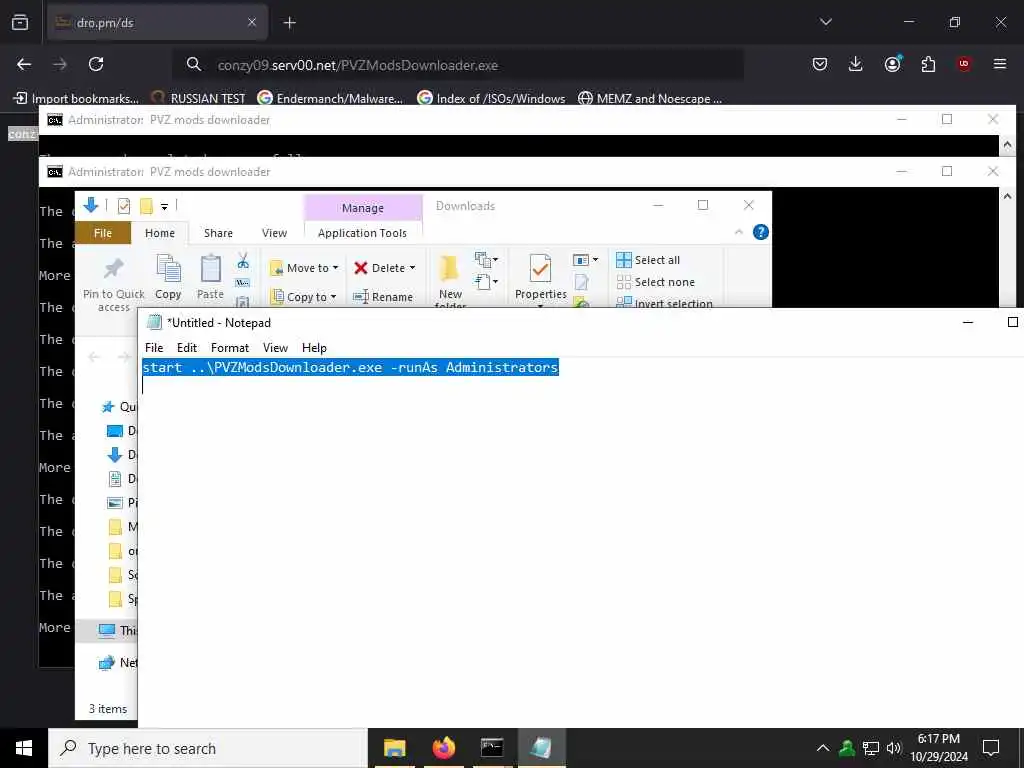Image resolution: width=1024 pixels, height=768 pixels.
Task: Open Notepad Format menu
Action: [x=230, y=348]
